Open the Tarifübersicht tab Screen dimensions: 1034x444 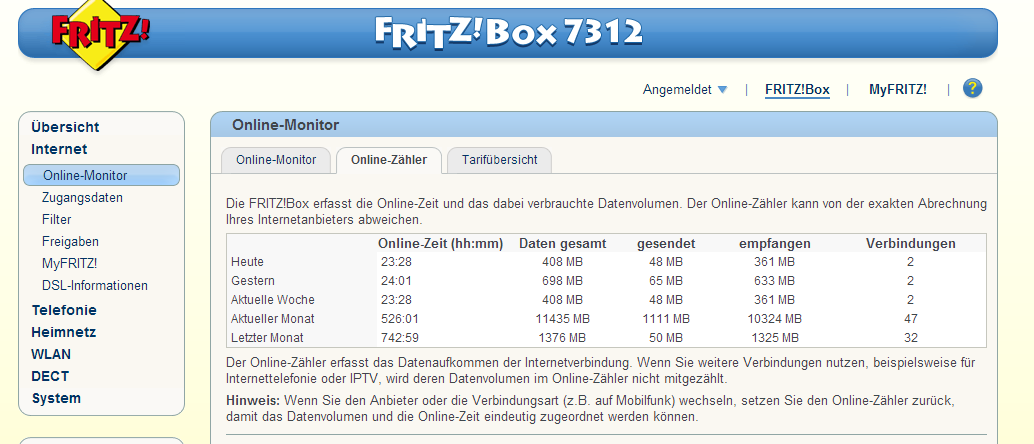(499, 160)
